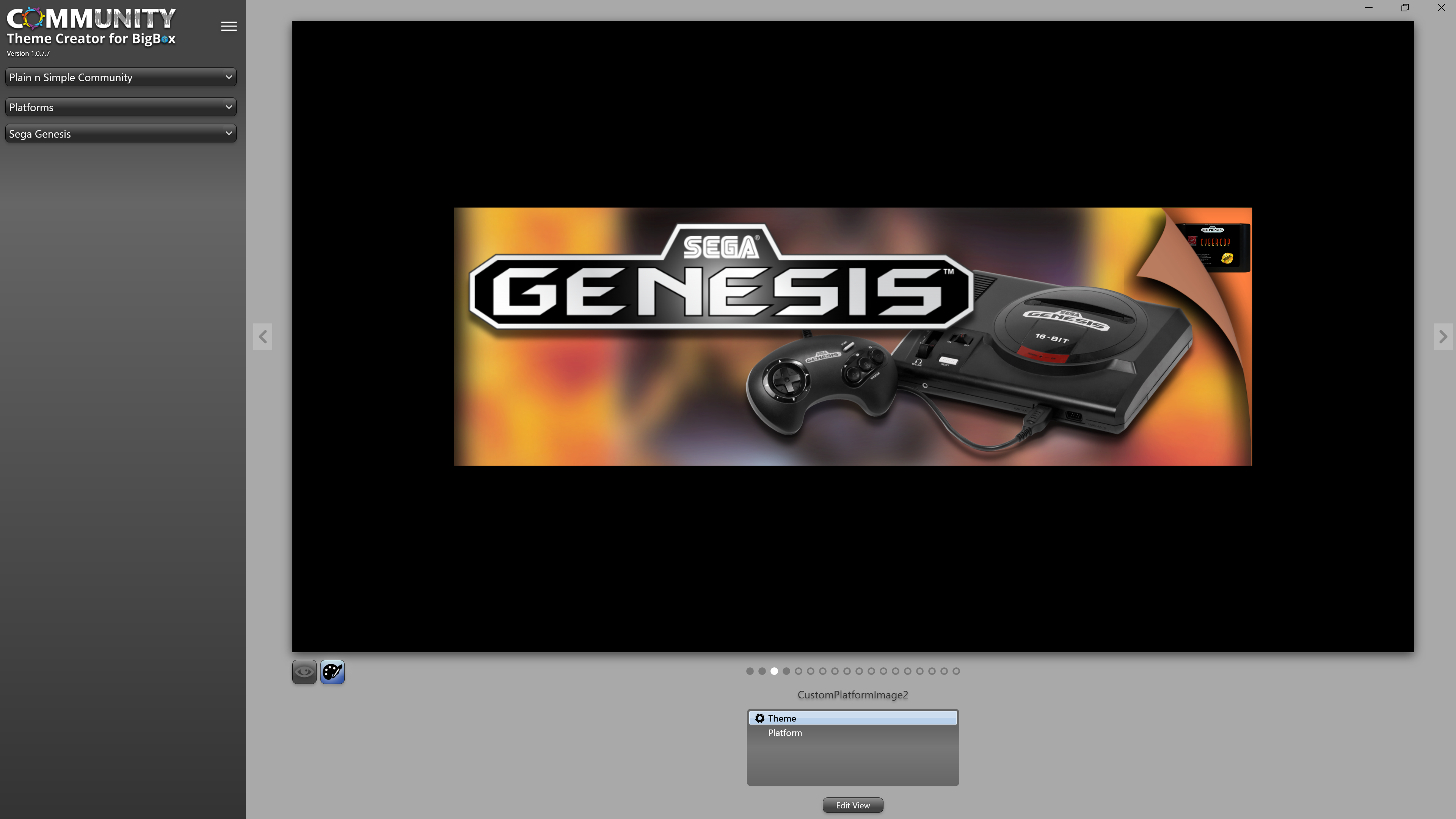Restore down the application window
Screen dimensions: 1456x819
click(x=1405, y=7)
